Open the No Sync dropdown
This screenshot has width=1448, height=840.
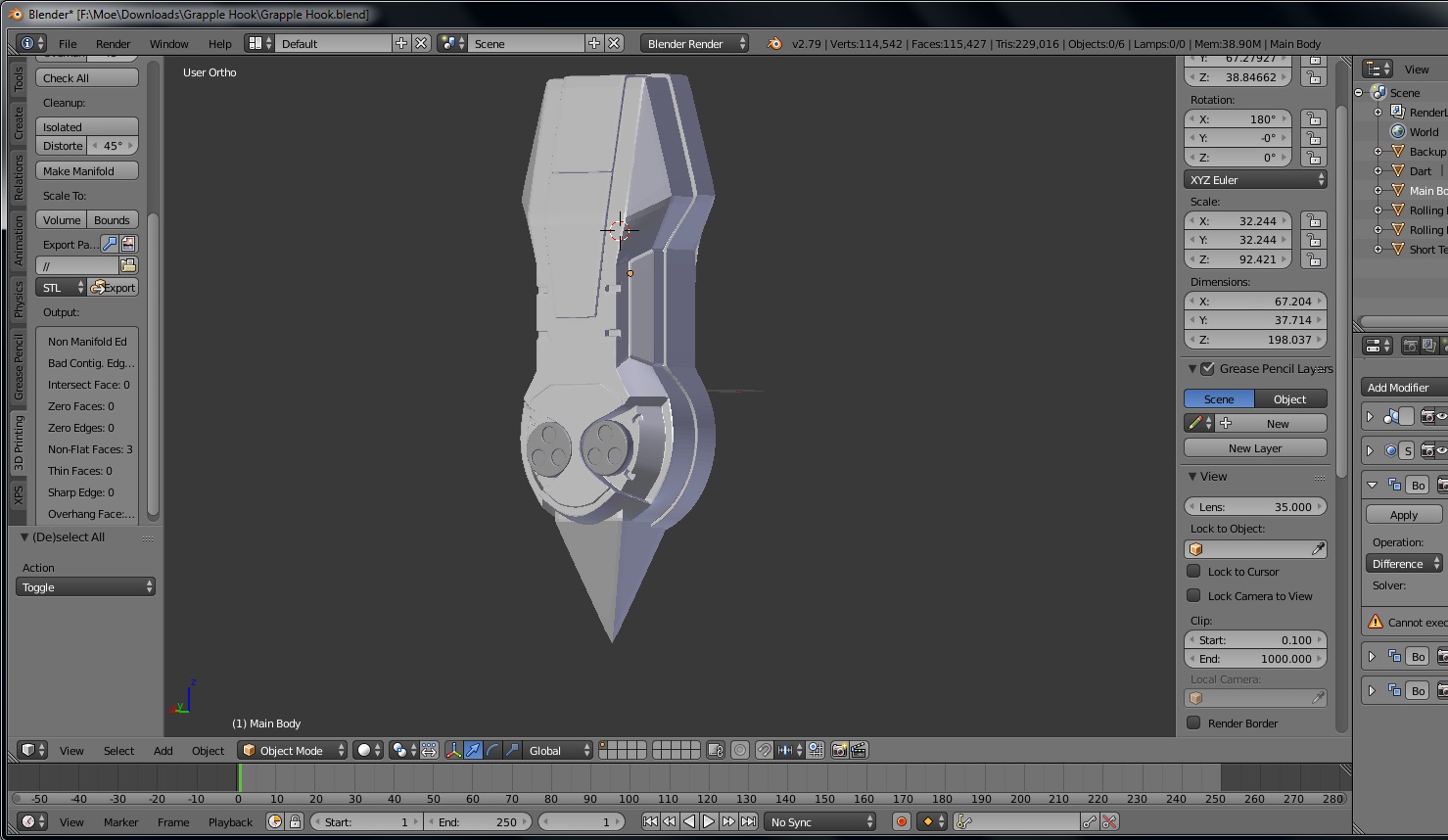(820, 821)
